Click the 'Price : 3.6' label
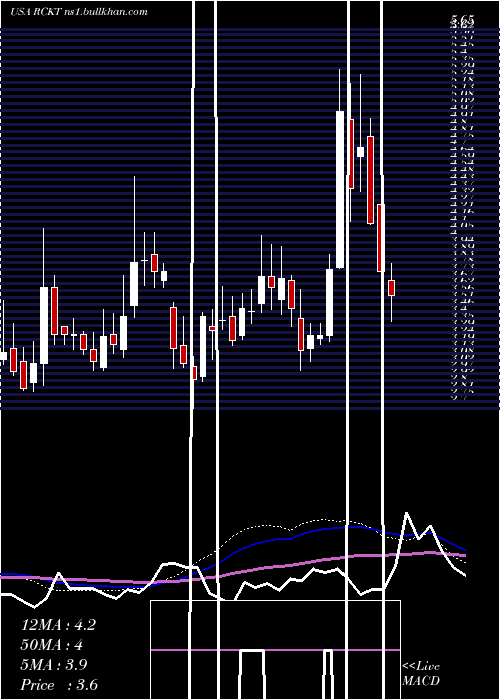 point(59,685)
